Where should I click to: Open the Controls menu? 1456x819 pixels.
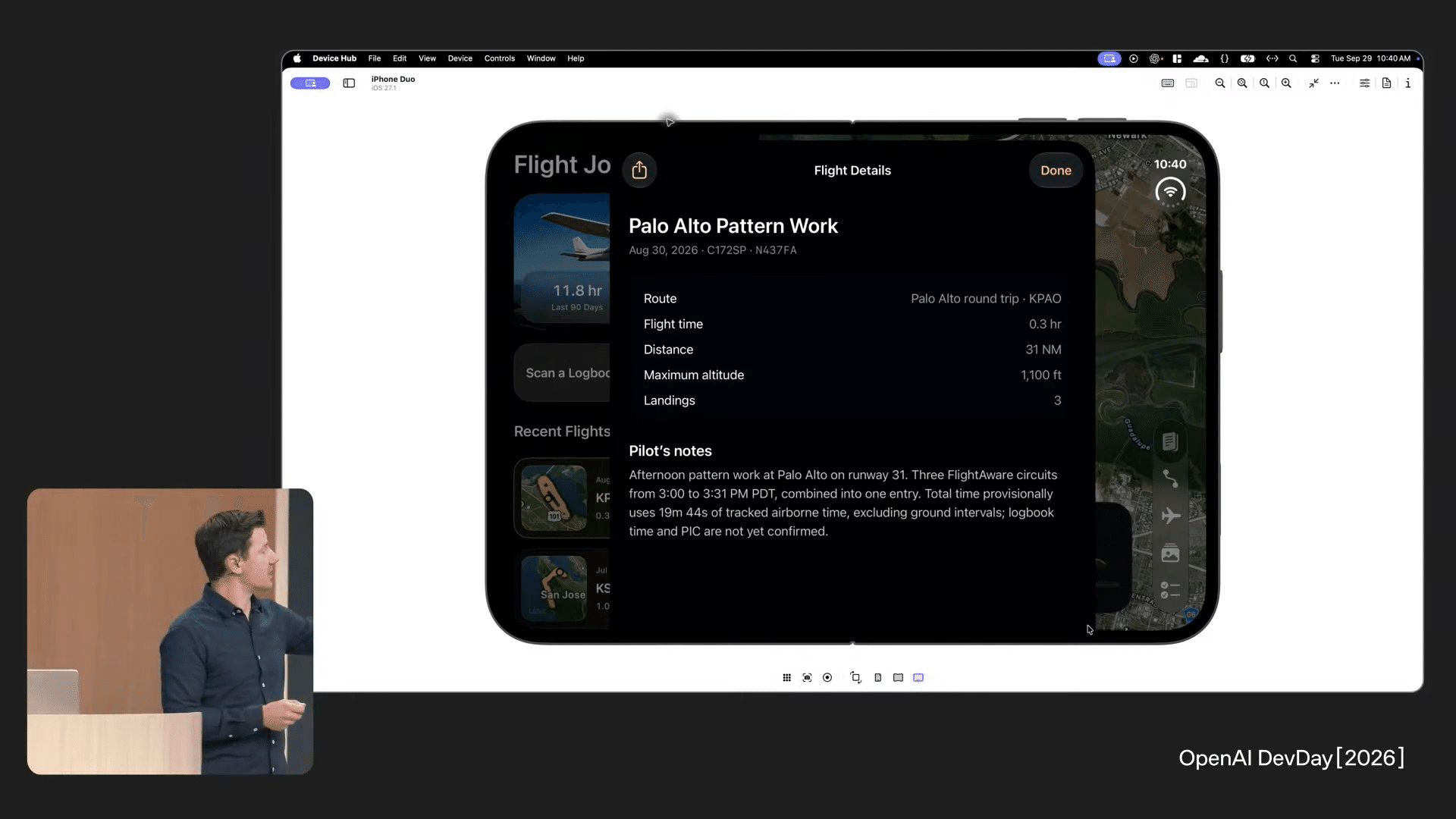pos(500,58)
